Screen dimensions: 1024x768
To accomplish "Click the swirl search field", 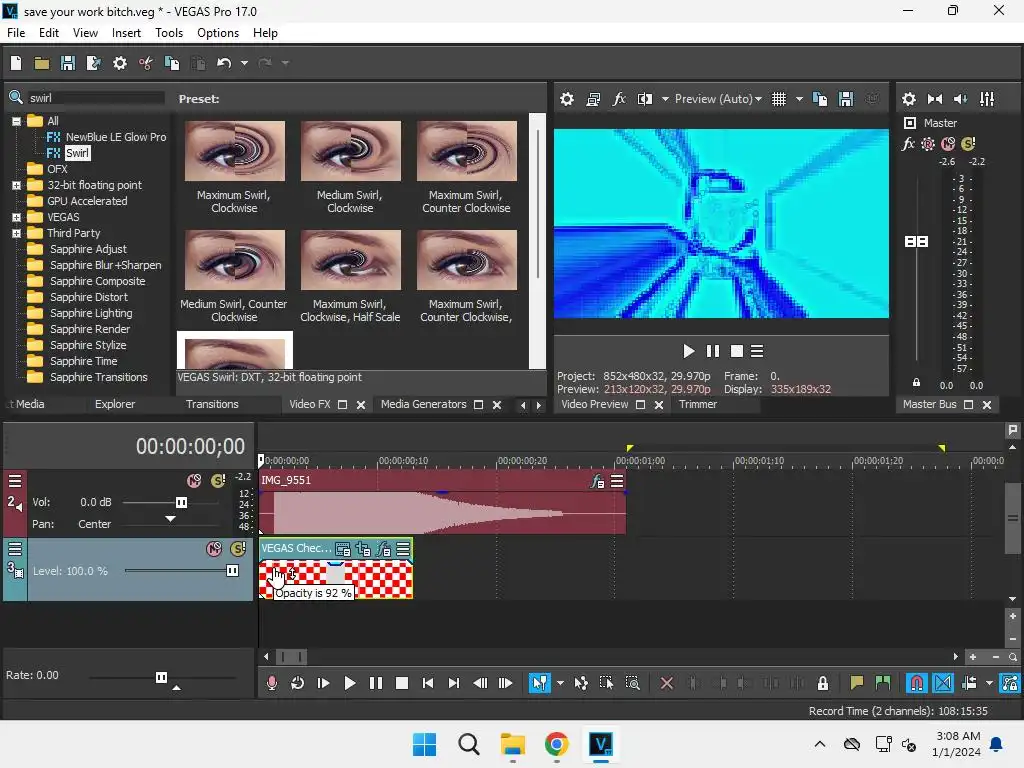I will click(x=95, y=97).
